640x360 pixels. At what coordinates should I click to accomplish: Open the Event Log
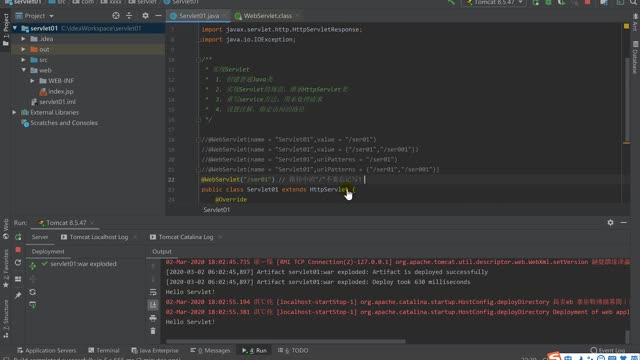click(608, 350)
